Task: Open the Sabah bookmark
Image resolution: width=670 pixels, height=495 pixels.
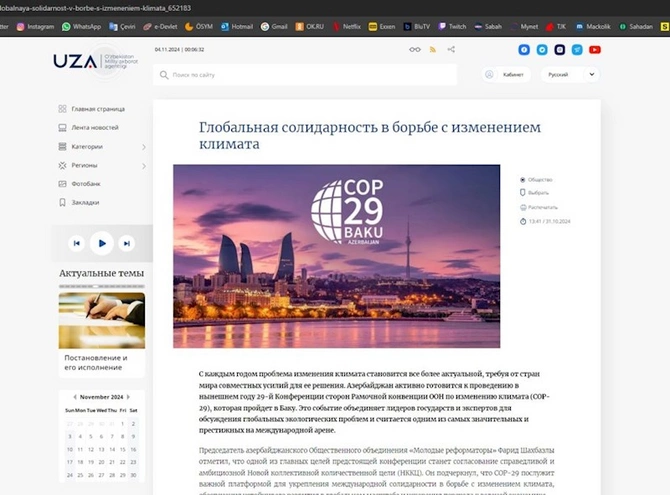Action: 488,27
